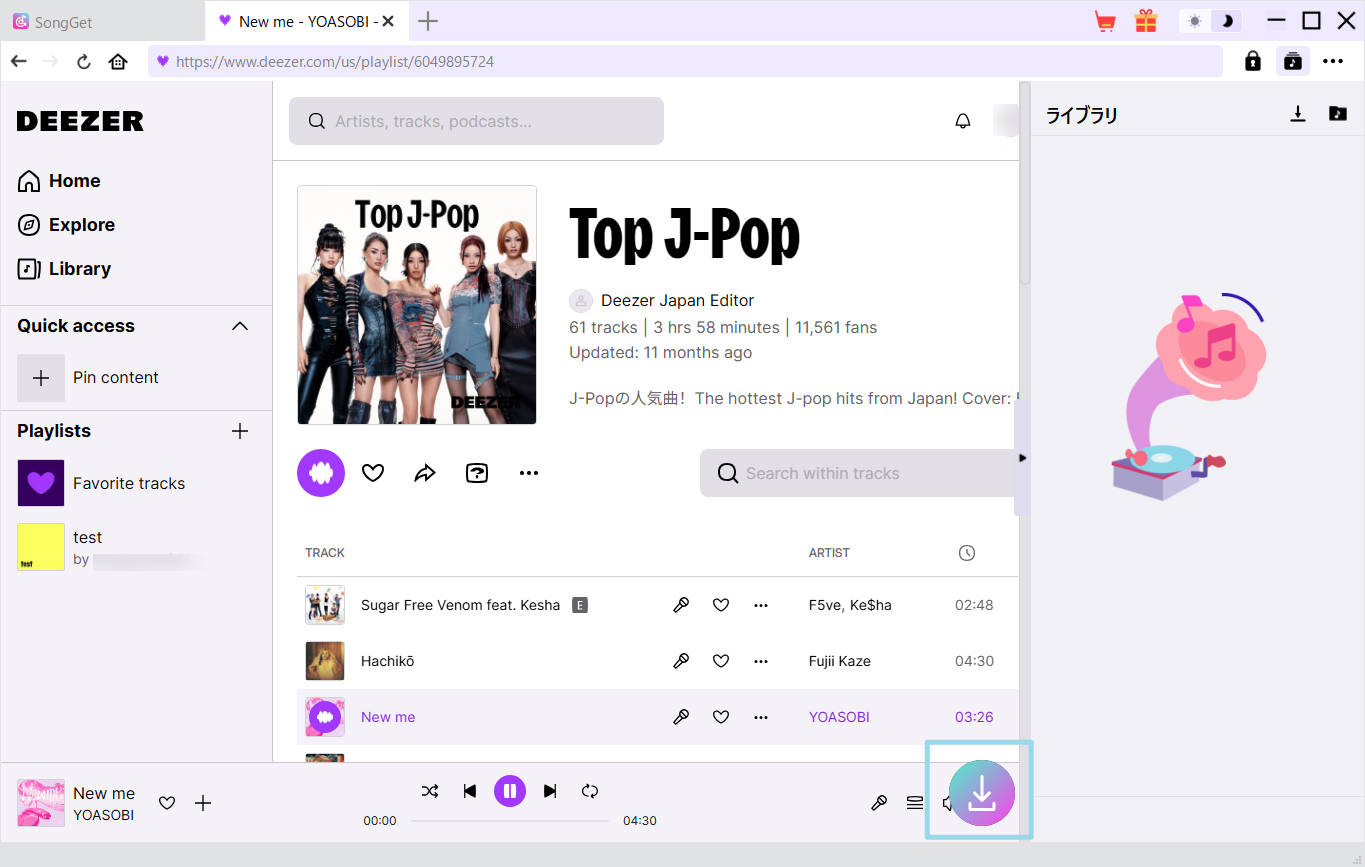Show lyrics for Sugar Free Venom
This screenshot has height=867, width=1365.
pyautogui.click(x=681, y=605)
